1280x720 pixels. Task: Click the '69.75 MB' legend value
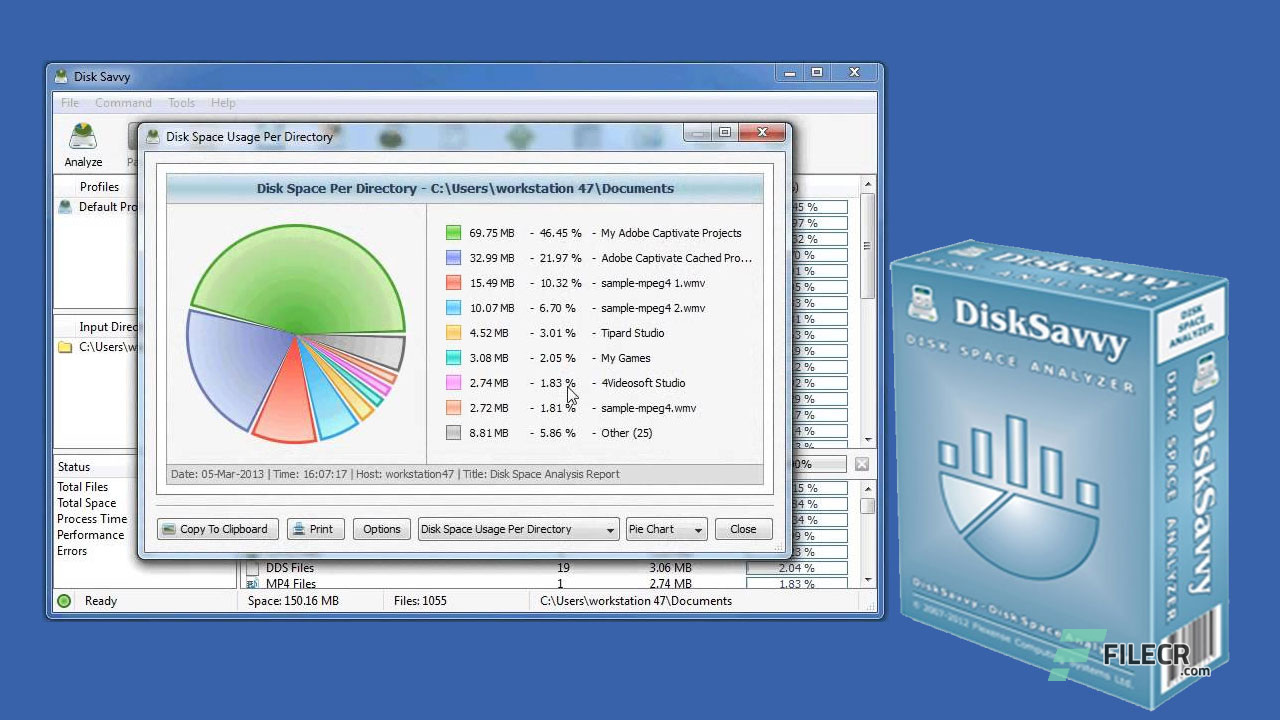point(492,233)
